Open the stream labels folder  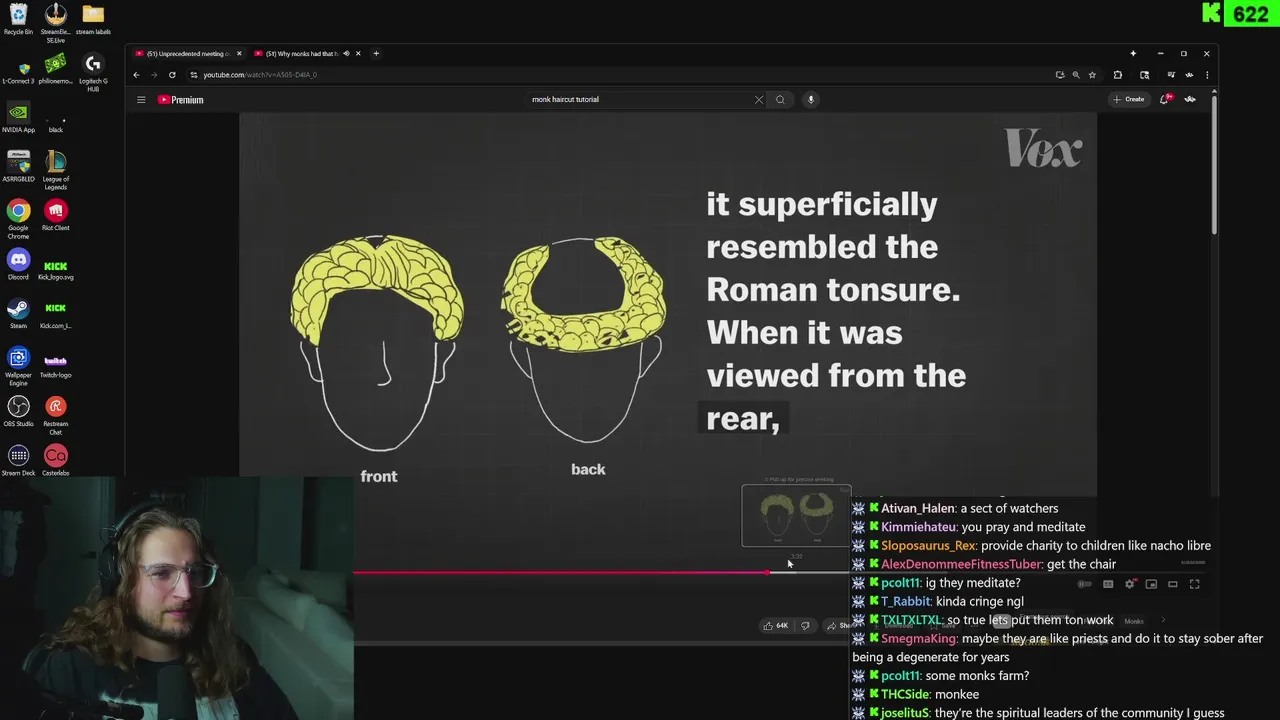pos(93,19)
